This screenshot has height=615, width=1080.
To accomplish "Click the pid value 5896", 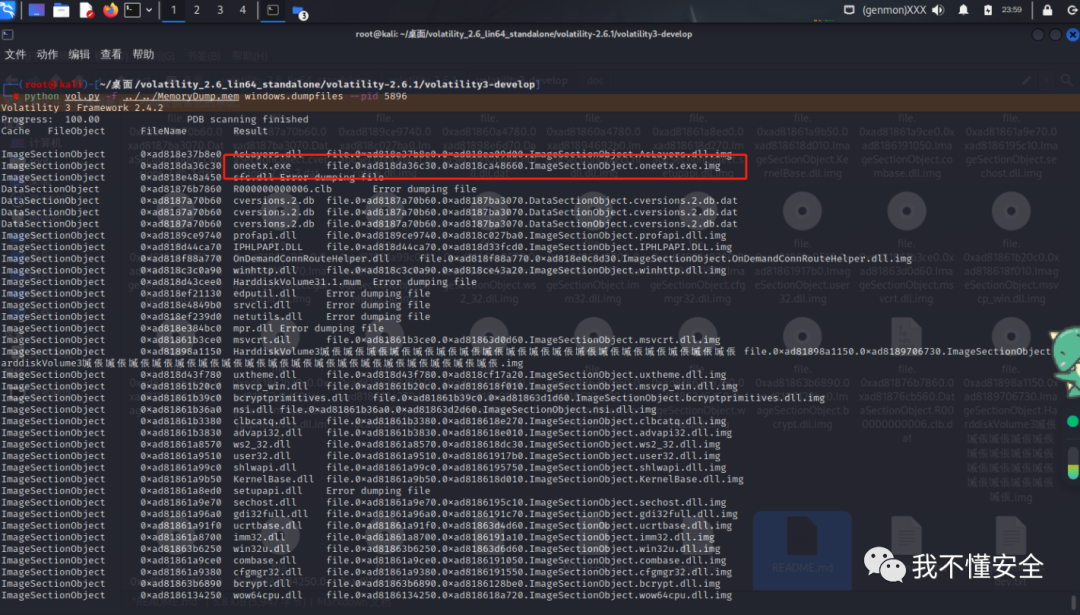I will pos(395,96).
